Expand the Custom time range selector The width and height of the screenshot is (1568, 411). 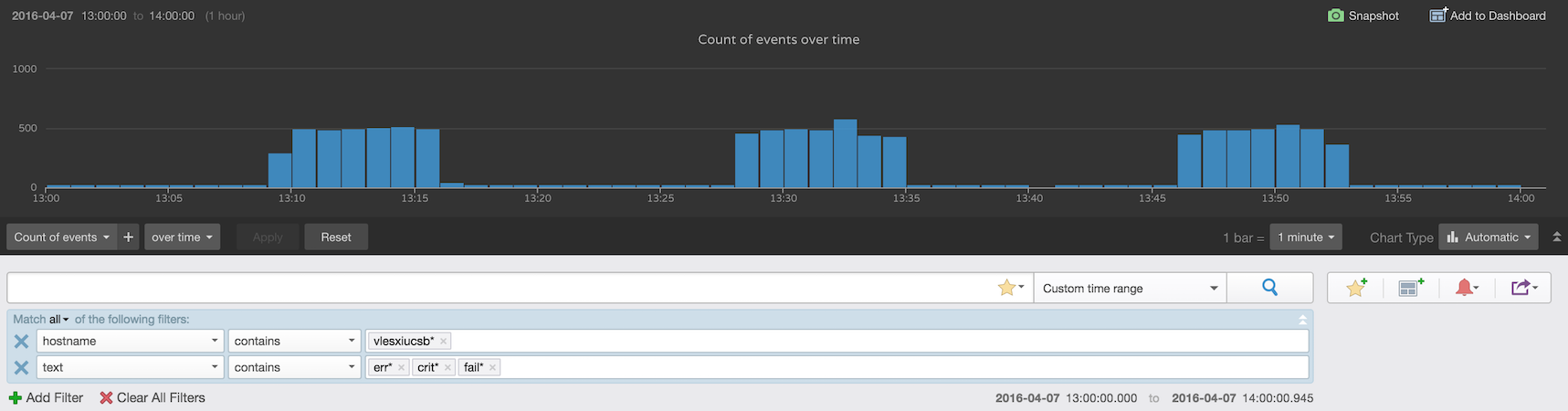(1130, 289)
